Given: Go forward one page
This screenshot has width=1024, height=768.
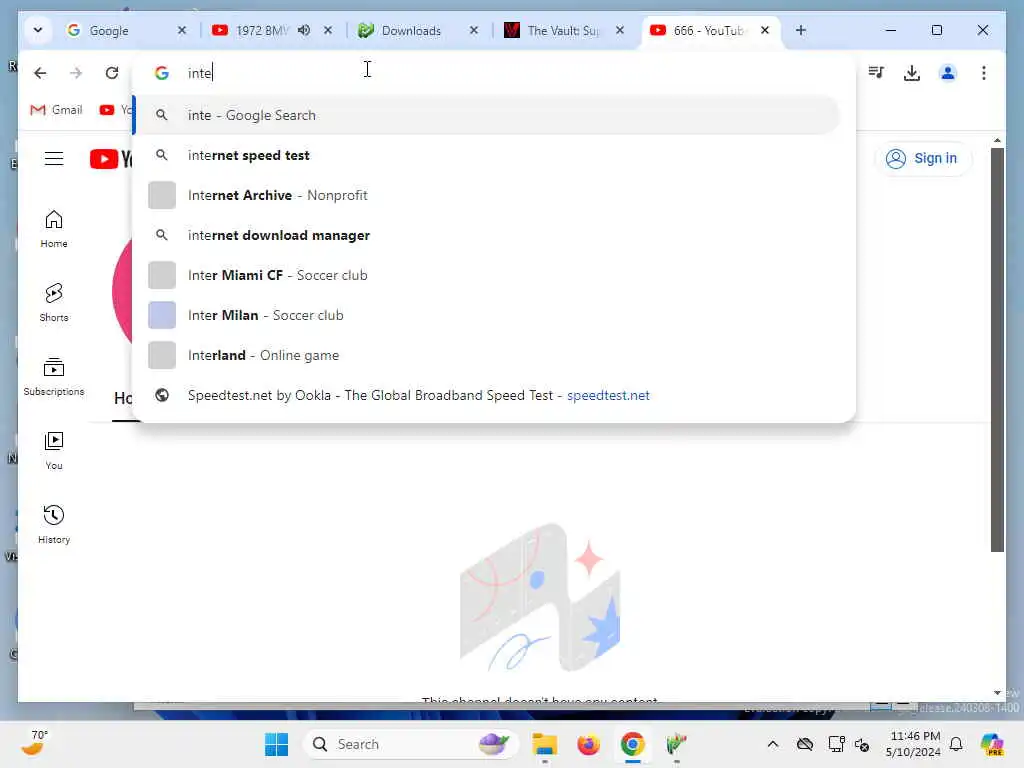Looking at the screenshot, I should 76,72.
